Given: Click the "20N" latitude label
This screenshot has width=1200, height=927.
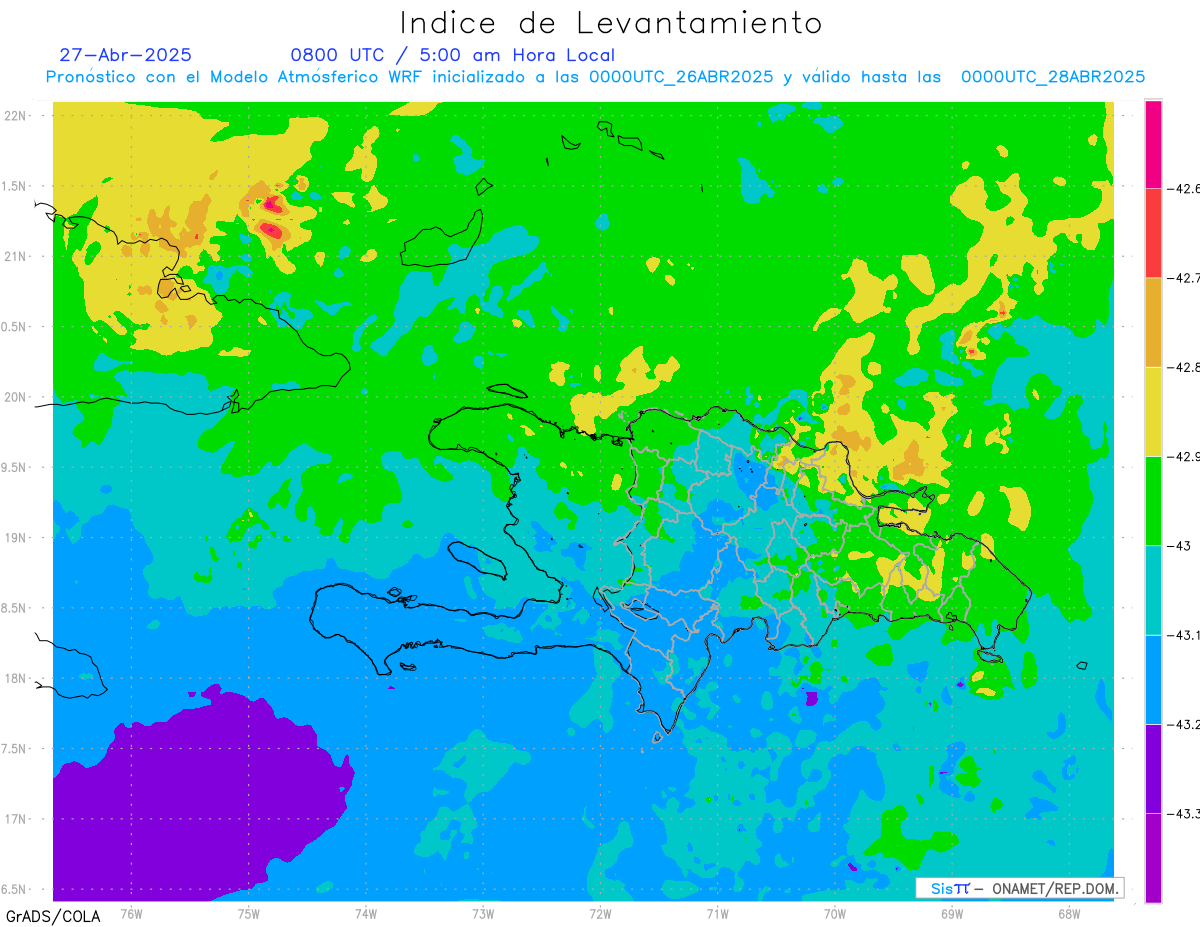Looking at the screenshot, I should pyautogui.click(x=15, y=397).
